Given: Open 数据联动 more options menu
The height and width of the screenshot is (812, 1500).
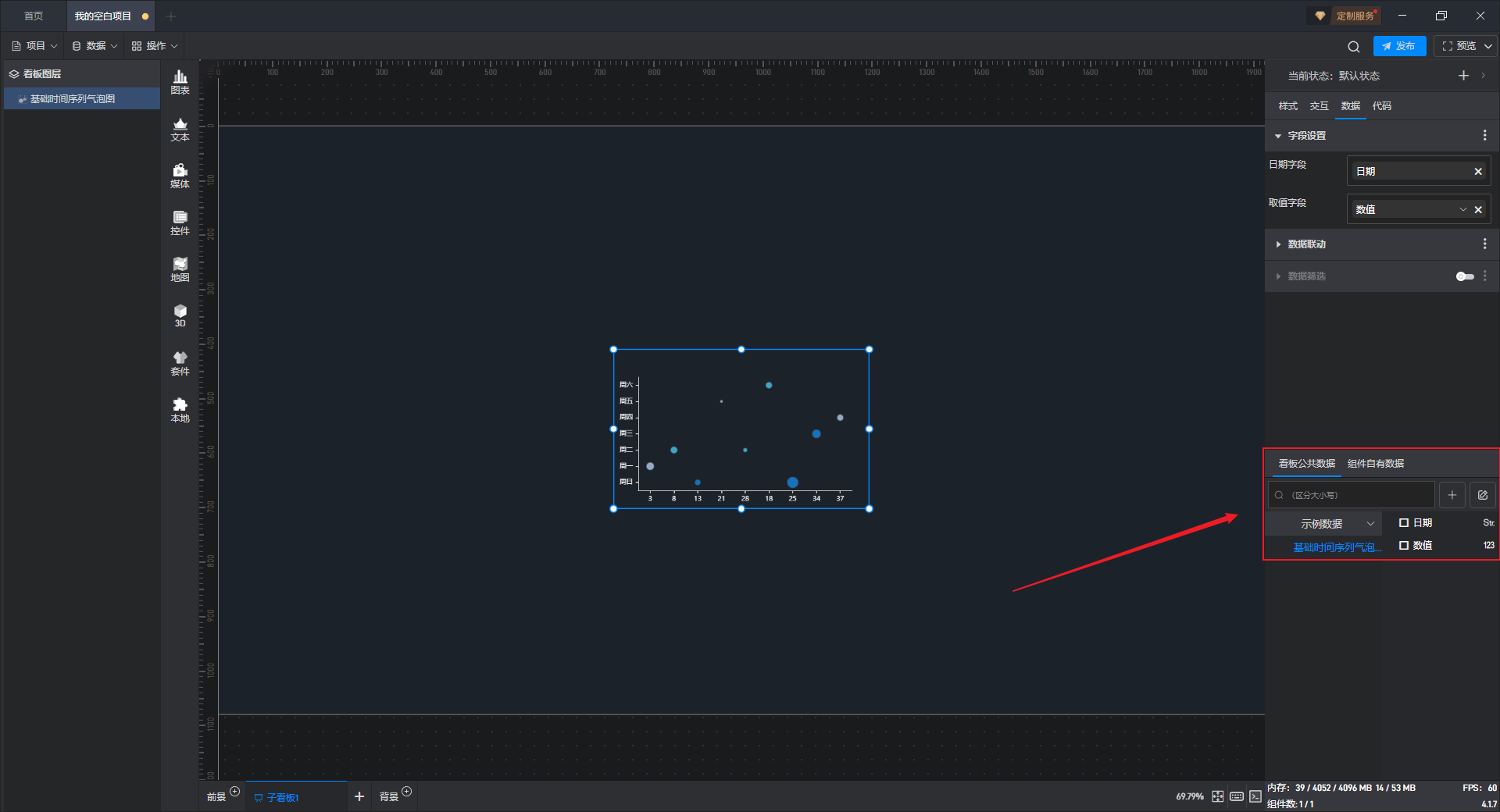Looking at the screenshot, I should [x=1484, y=244].
